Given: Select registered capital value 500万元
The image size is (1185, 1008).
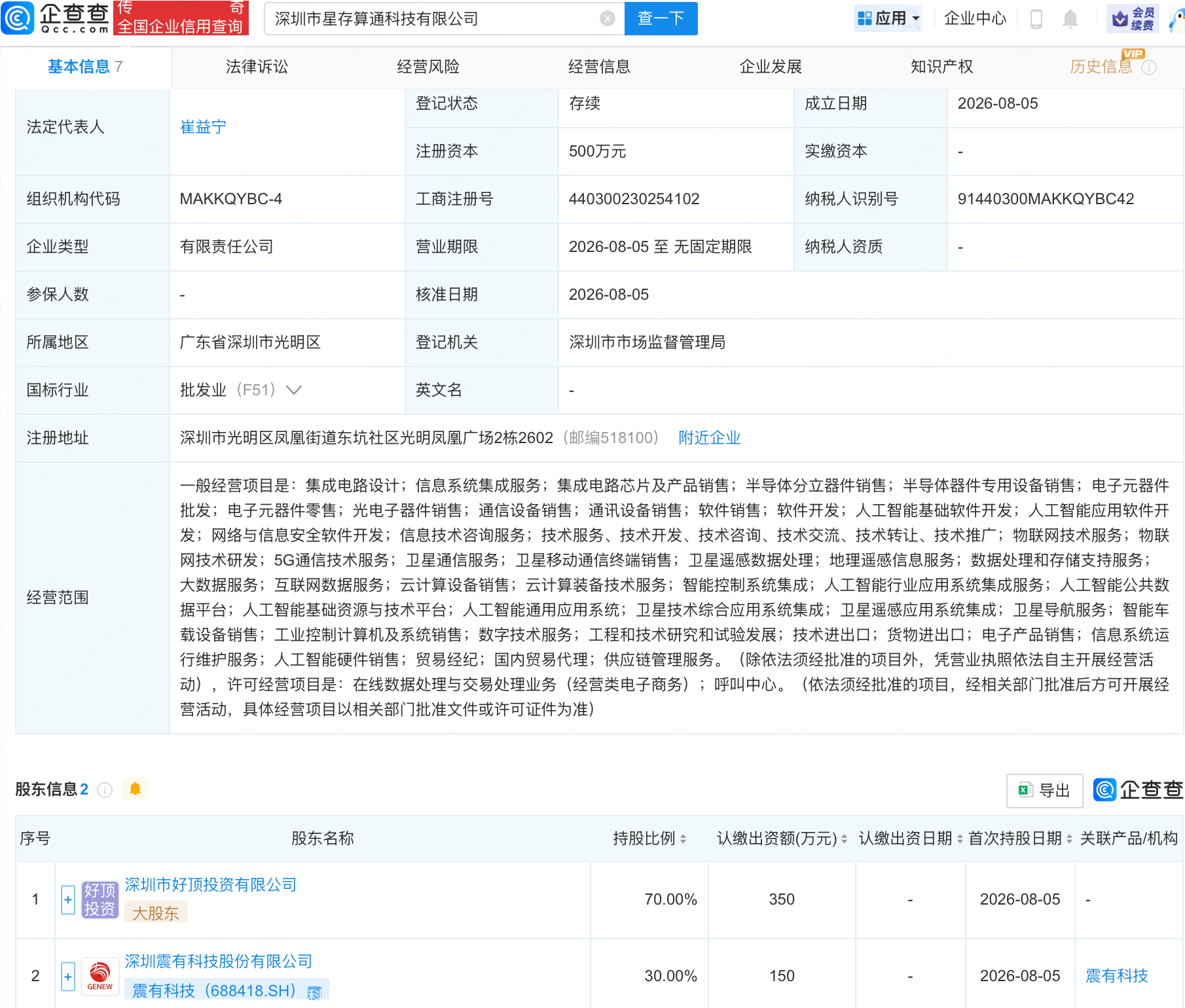Looking at the screenshot, I should pyautogui.click(x=597, y=151).
